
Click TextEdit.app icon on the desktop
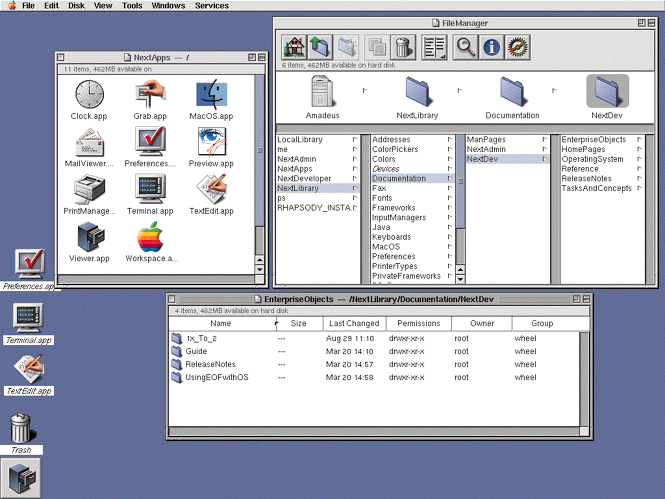pos(29,369)
